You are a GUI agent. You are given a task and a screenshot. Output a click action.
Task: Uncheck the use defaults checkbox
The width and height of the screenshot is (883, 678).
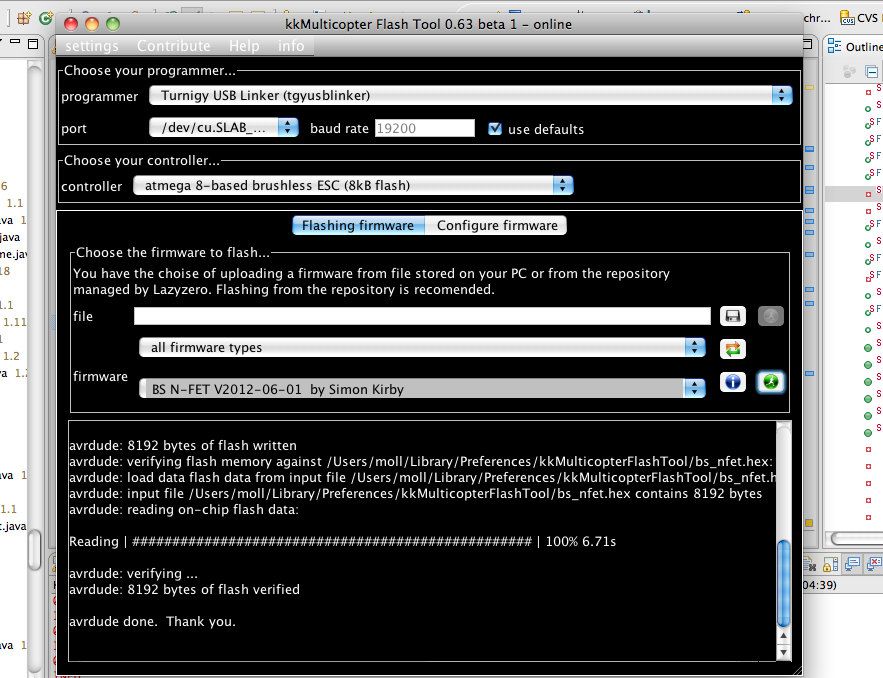[x=494, y=127]
